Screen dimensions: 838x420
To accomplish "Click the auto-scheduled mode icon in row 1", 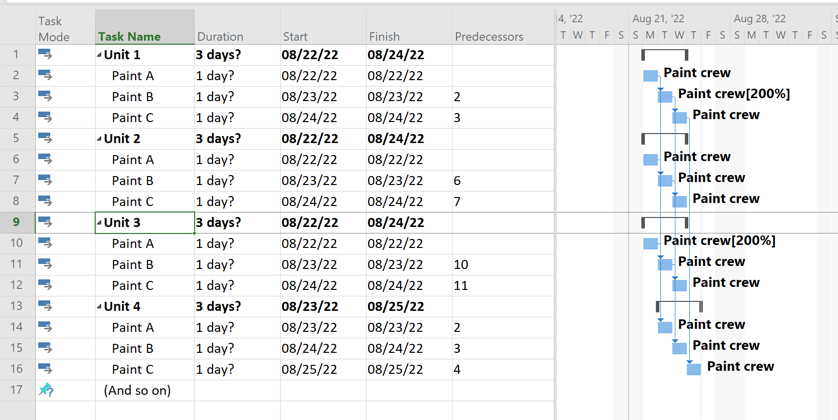I will 45,55.
